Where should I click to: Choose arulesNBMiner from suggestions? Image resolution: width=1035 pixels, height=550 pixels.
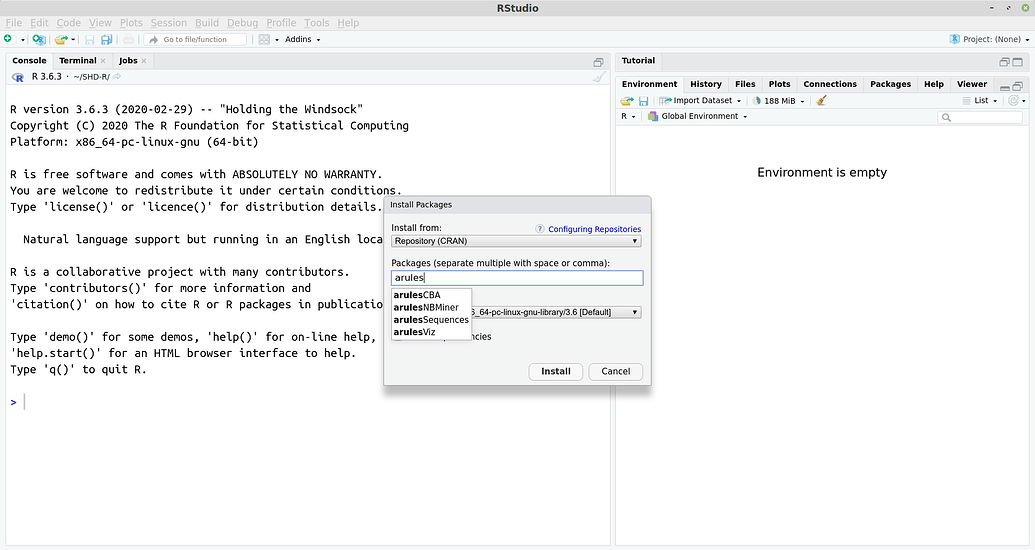[x=432, y=308]
